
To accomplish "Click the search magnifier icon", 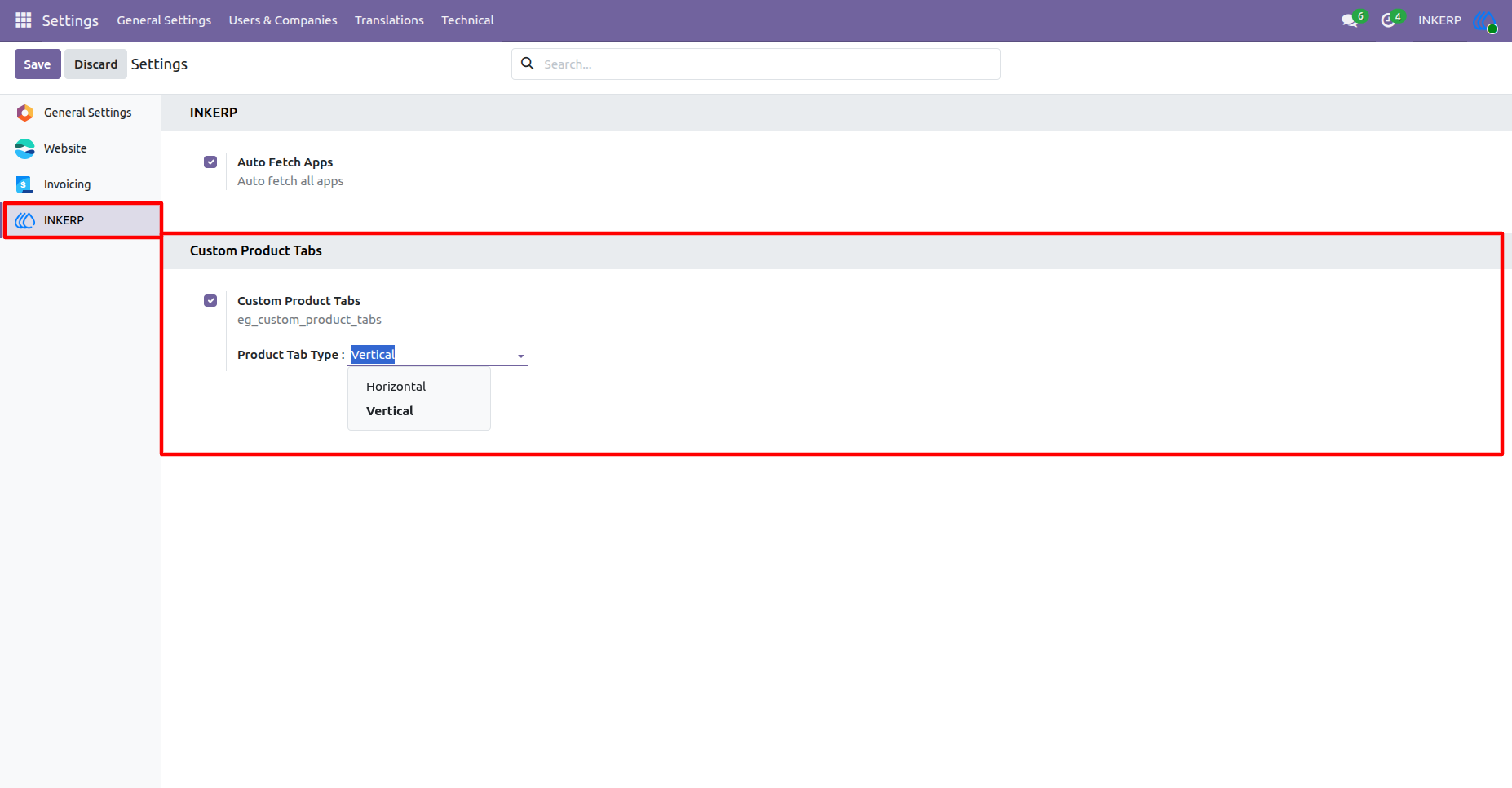I will 528,64.
